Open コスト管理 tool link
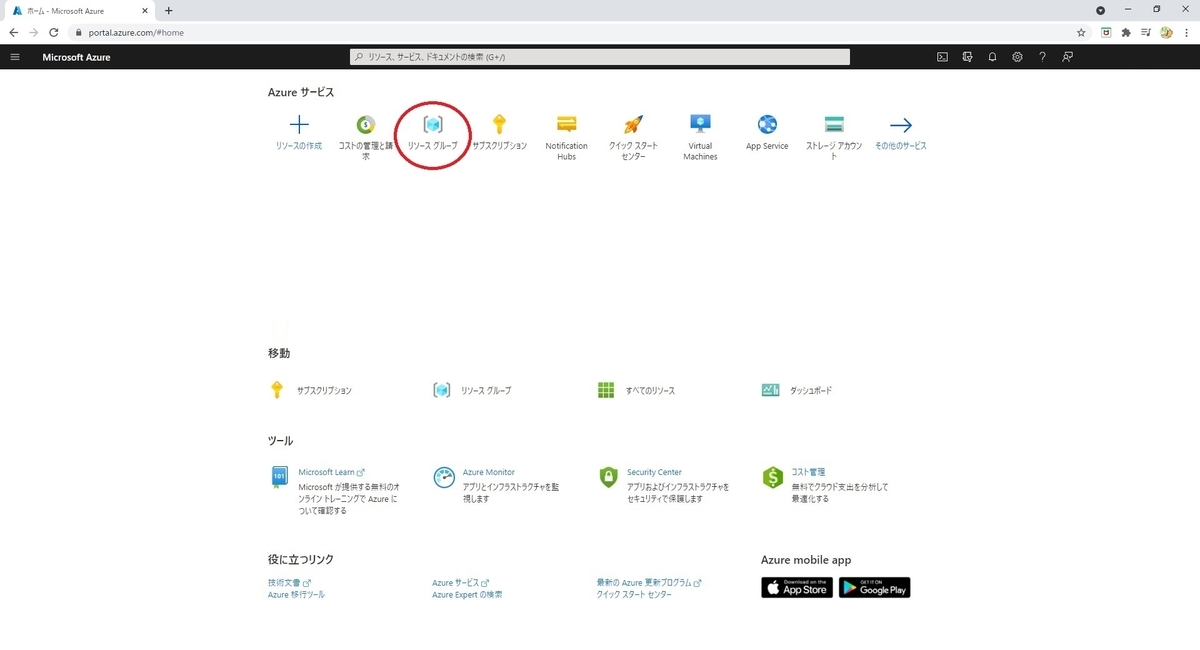 point(808,472)
